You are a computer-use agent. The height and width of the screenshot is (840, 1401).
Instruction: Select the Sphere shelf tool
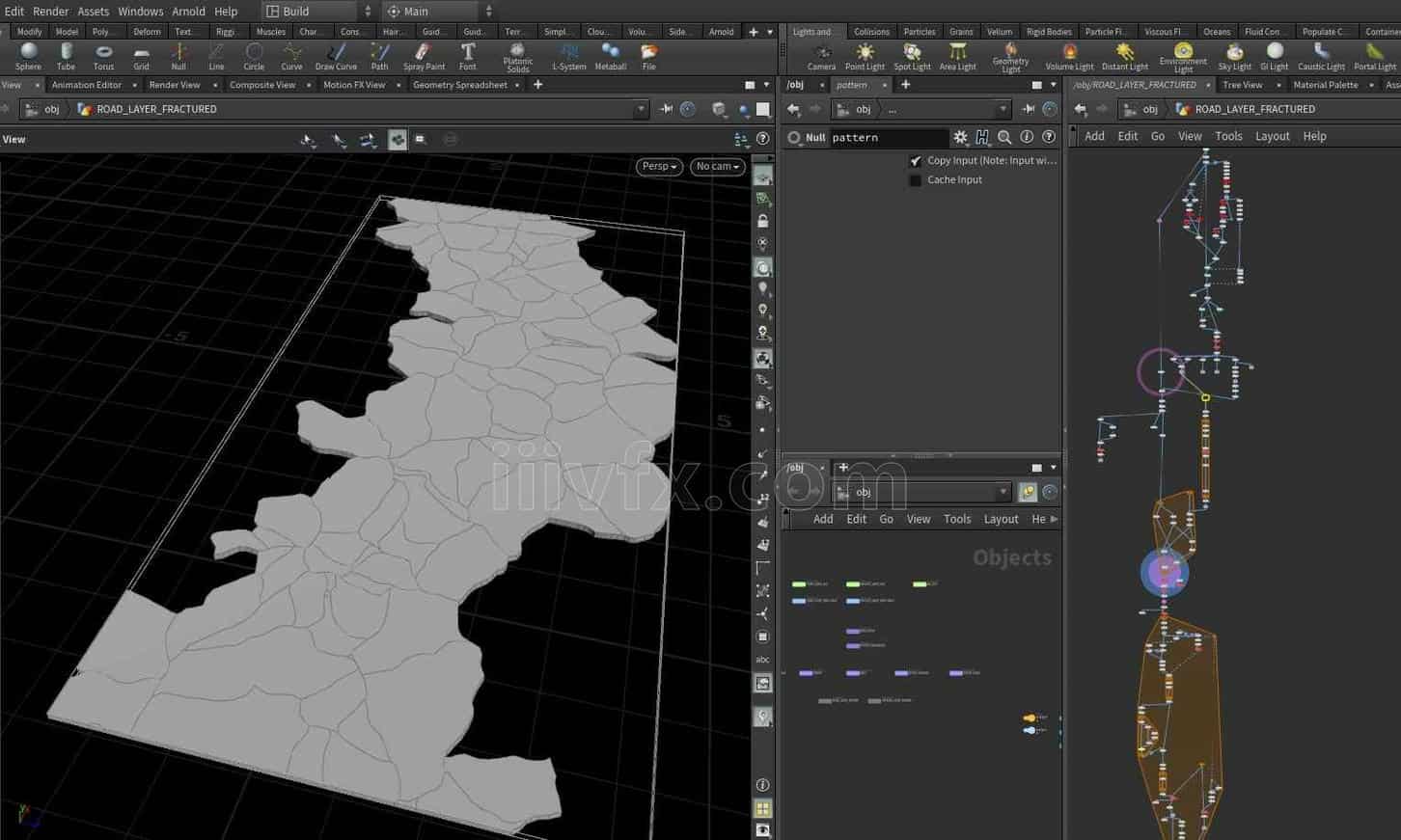(28, 57)
